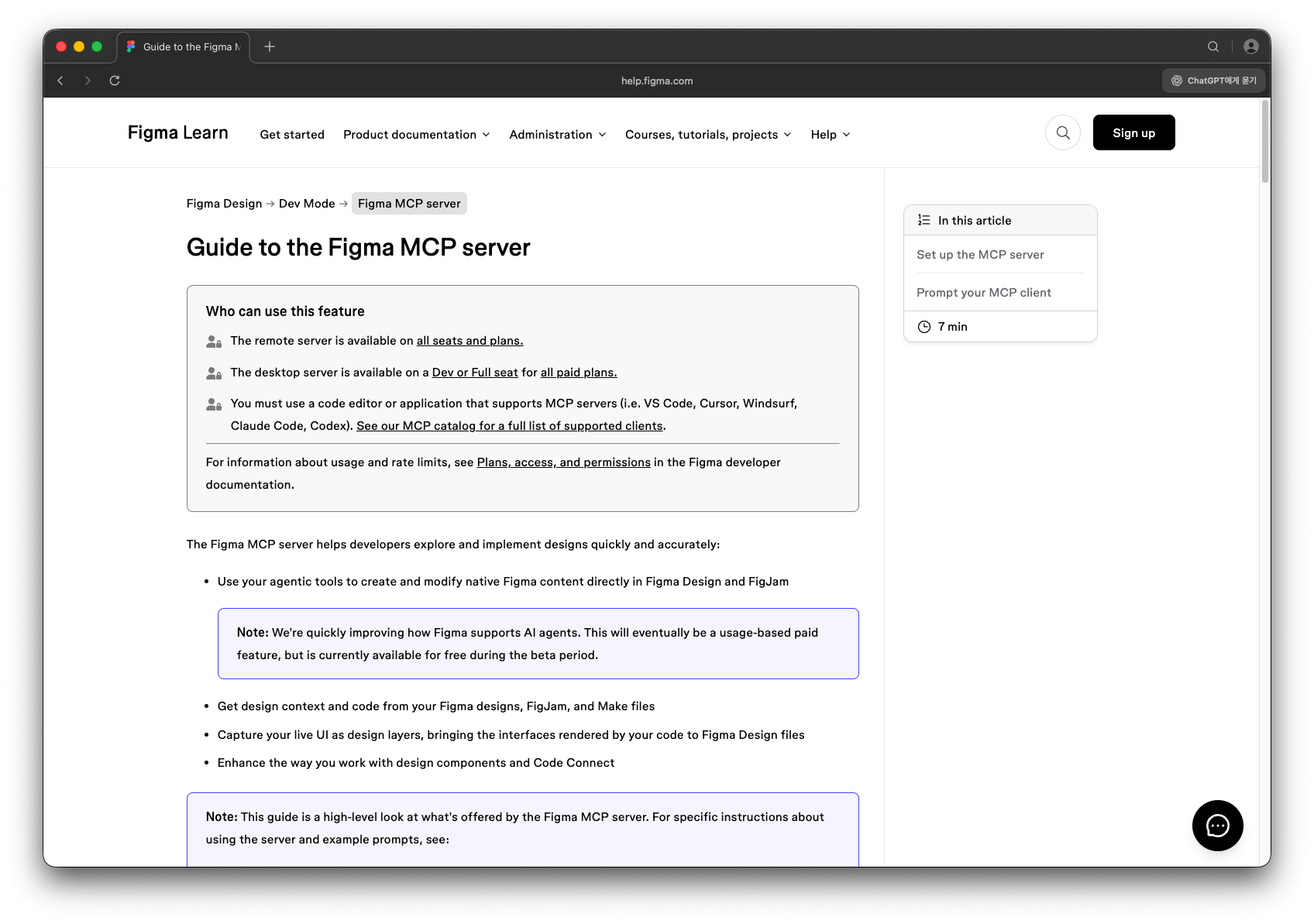
Task: Click the 7 min reading time text
Action: pos(952,327)
